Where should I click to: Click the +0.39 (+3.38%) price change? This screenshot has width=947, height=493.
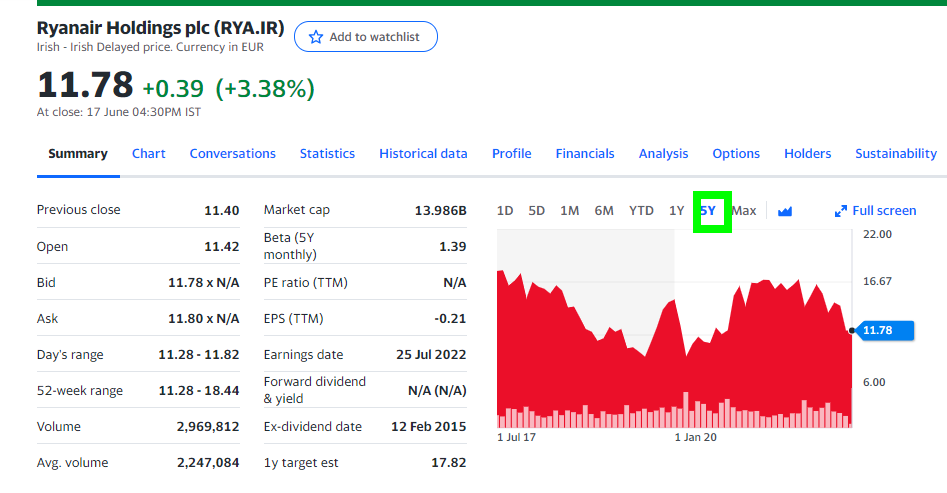[228, 89]
